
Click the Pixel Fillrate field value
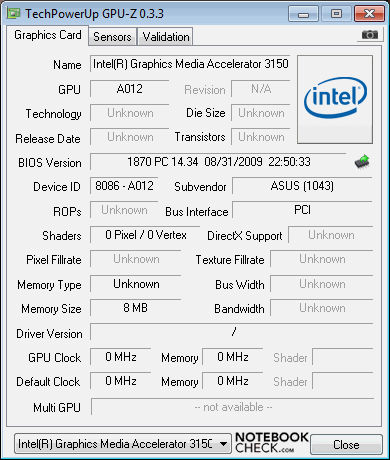pos(135,259)
